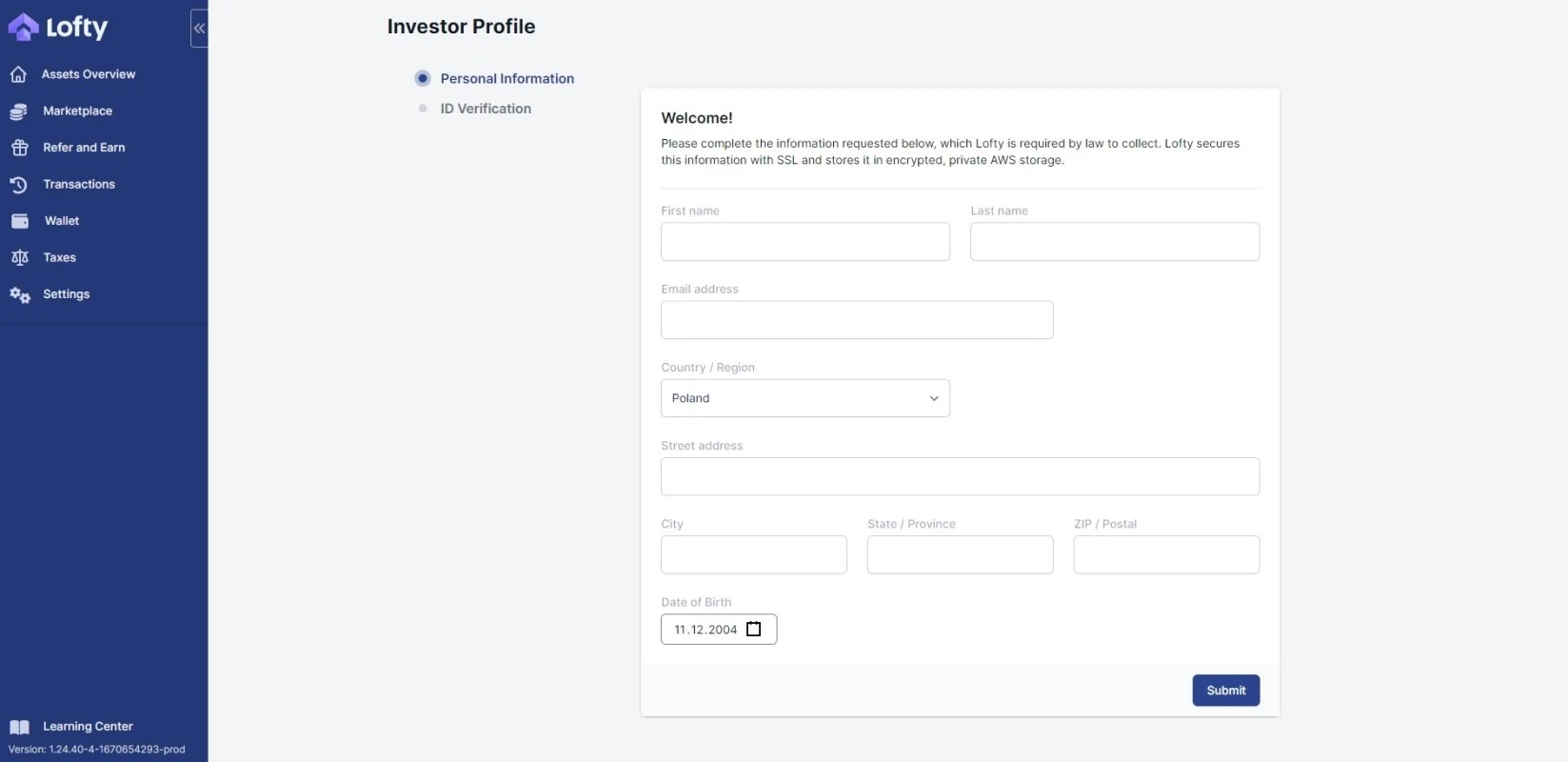Collapse the sidebar with double chevron
The height and width of the screenshot is (762, 1568).
tap(199, 29)
